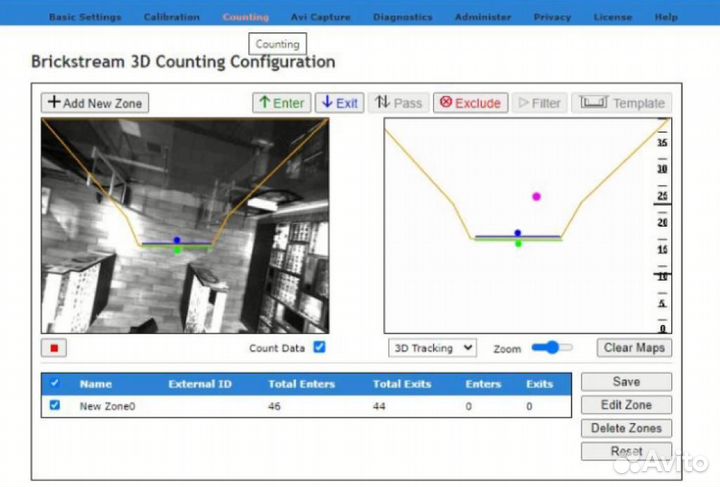Click the Clear Maps button
Viewport: 720px width, 487px height.
click(634, 347)
